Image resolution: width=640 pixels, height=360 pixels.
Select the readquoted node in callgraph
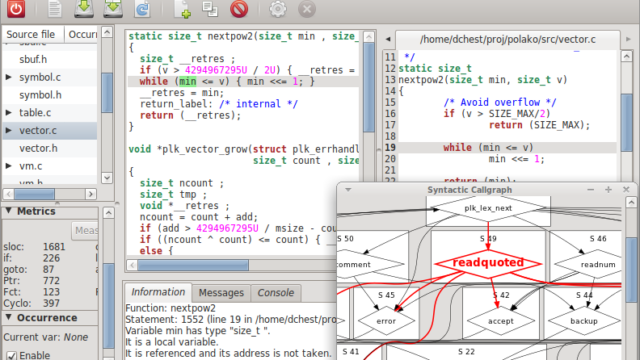pyautogui.click(x=488, y=263)
